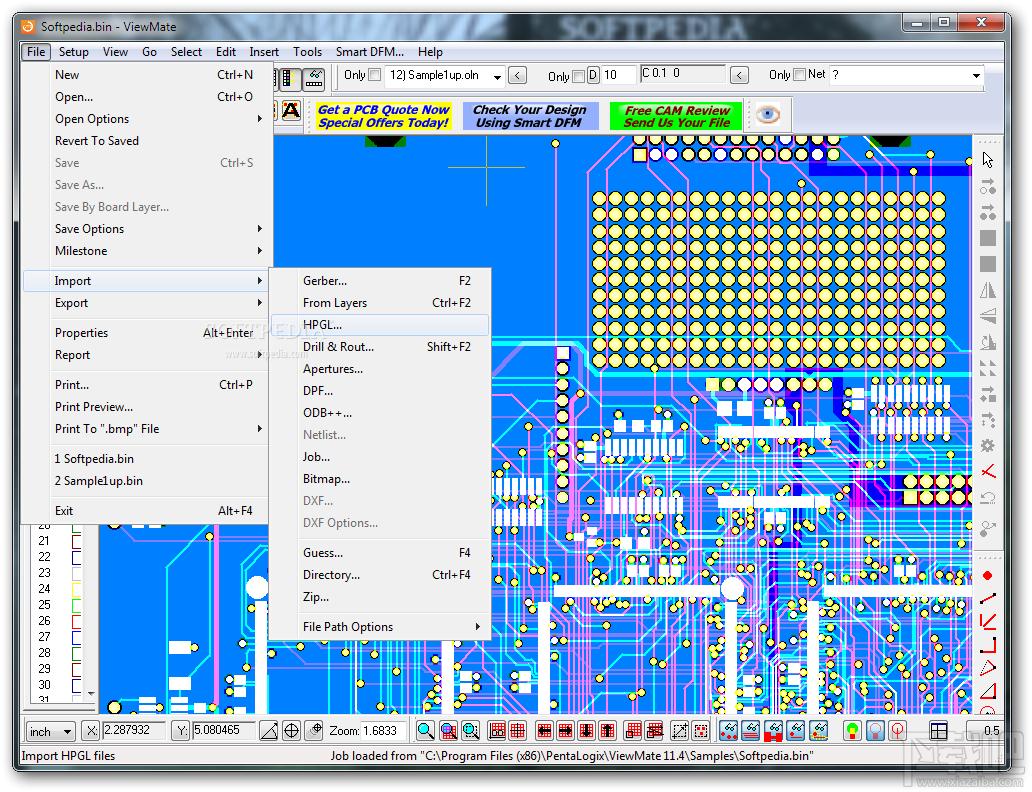Toggle the Only checkbox beside D-code field
This screenshot has width=1032, height=792.
pyautogui.click(x=579, y=76)
